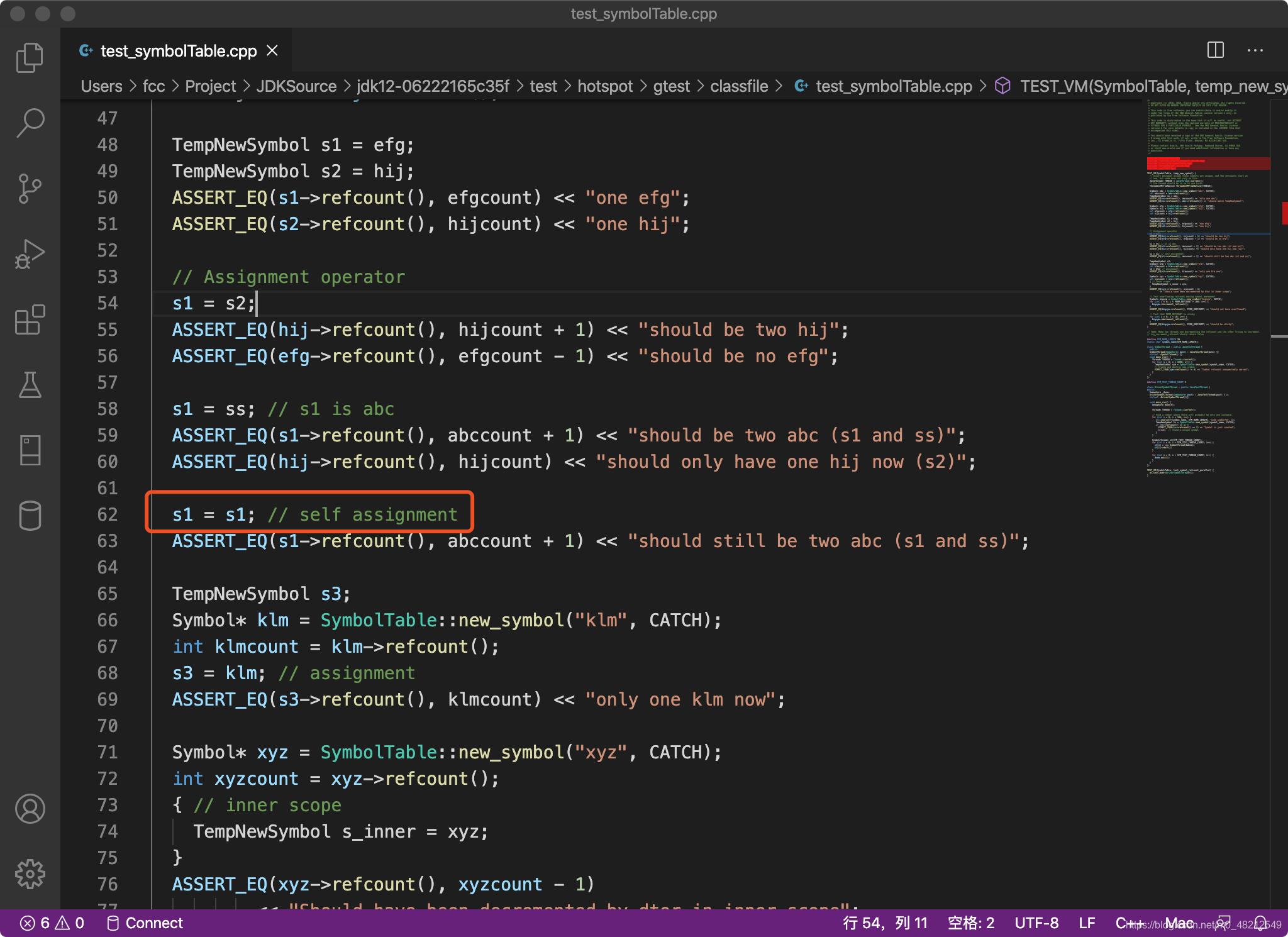This screenshot has height=937, width=1288.
Task: Change file encoding UTF-8
Action: tap(1036, 923)
